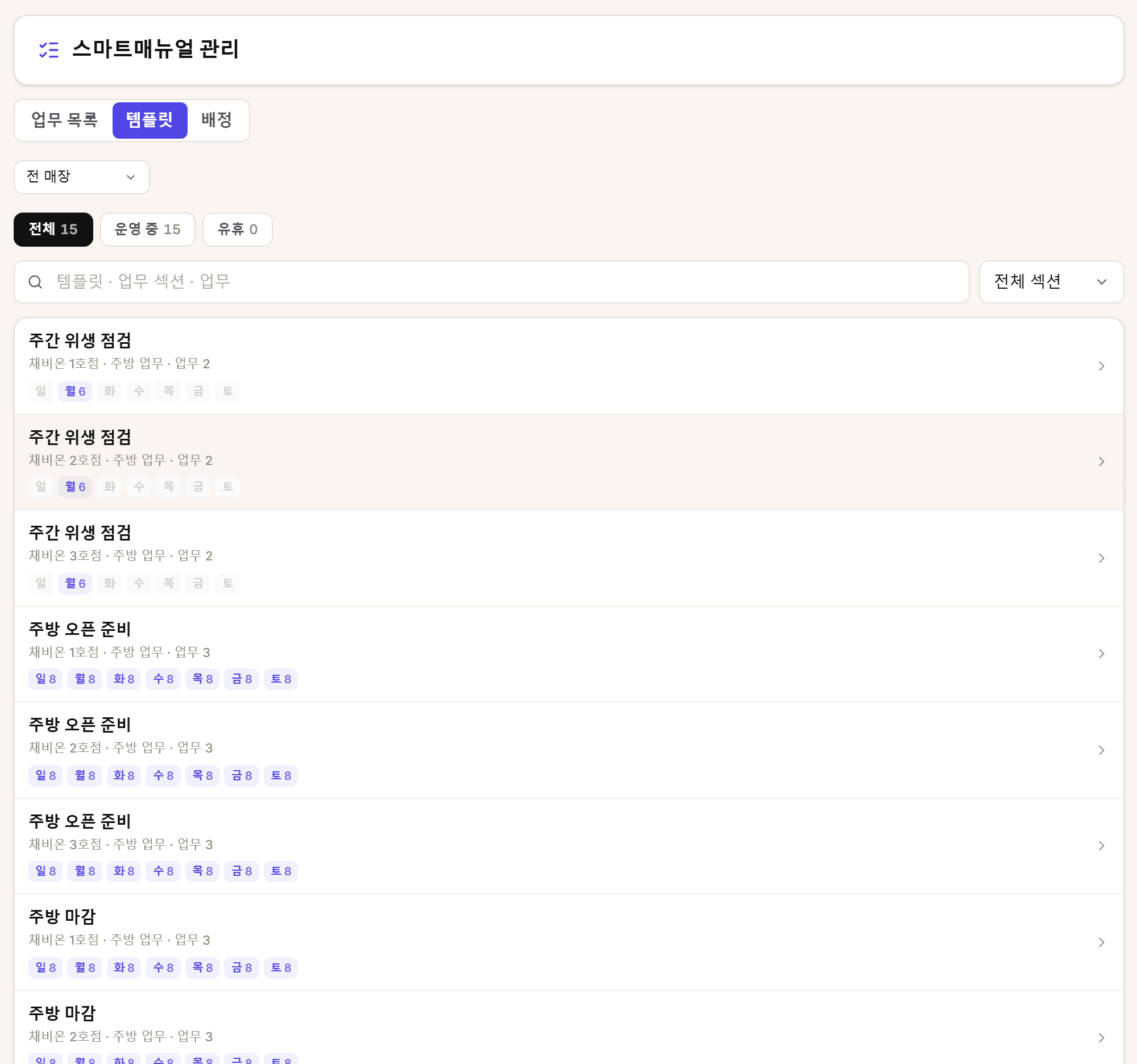Filter by 전체 15 chip
This screenshot has width=1137, height=1064.
[53, 229]
